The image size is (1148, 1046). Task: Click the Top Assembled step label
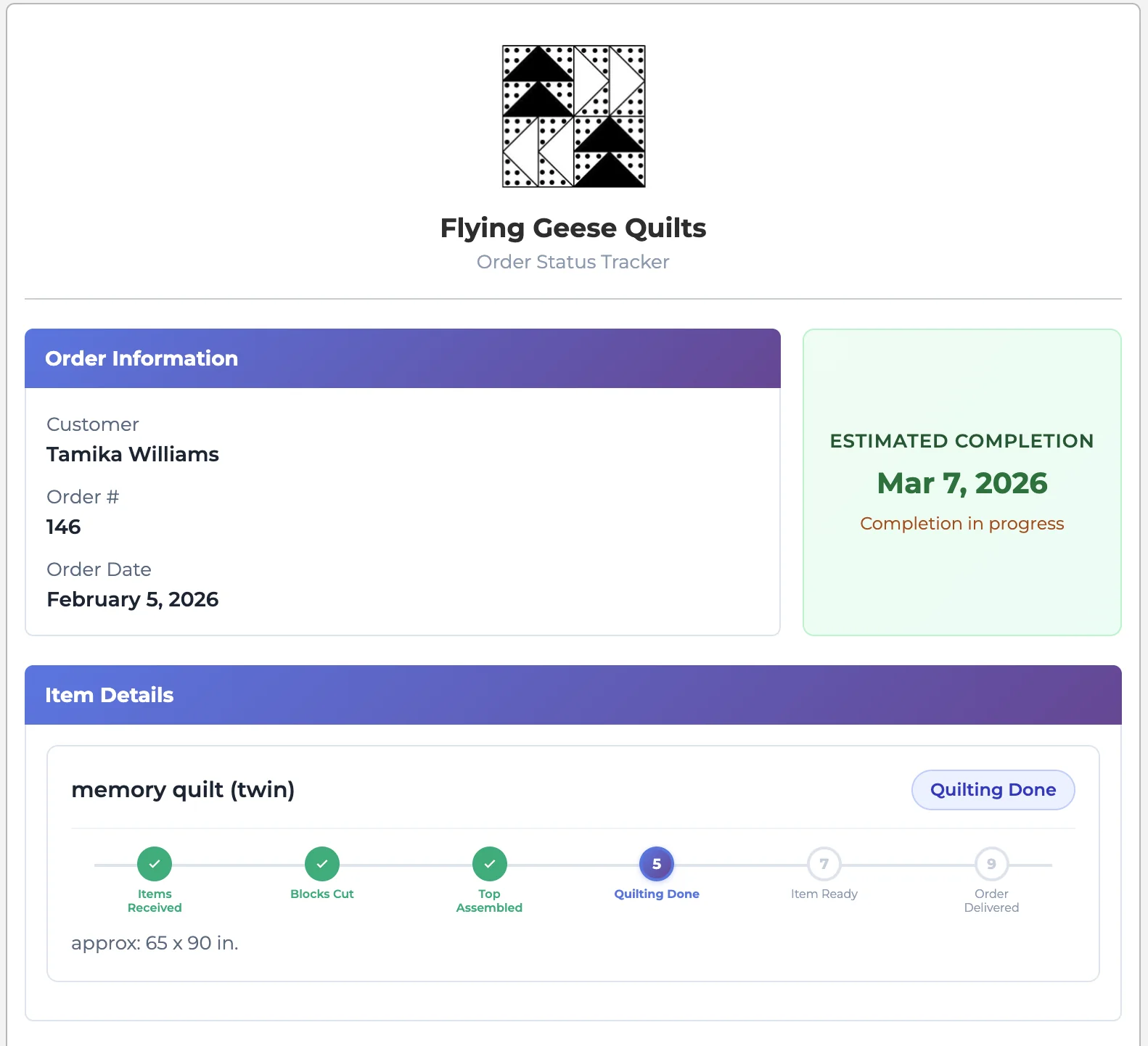pyautogui.click(x=490, y=901)
